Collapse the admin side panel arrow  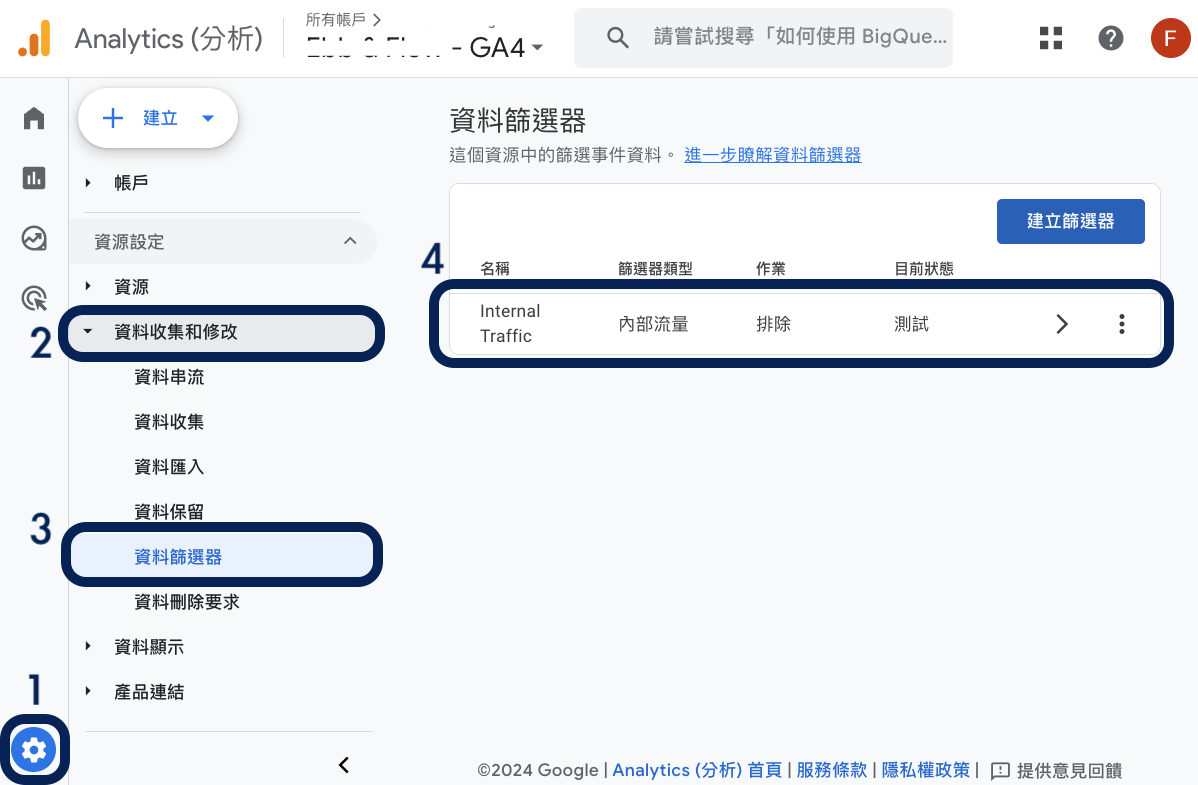click(x=344, y=764)
